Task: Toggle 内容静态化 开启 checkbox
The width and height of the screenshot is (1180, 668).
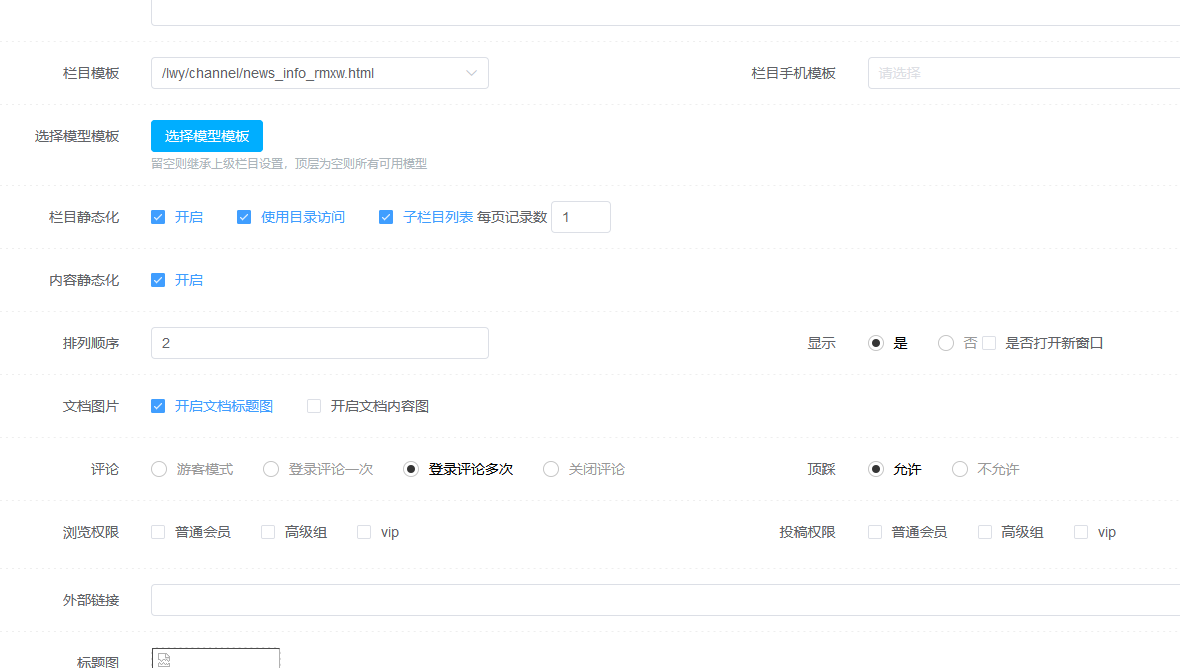Action: [158, 280]
